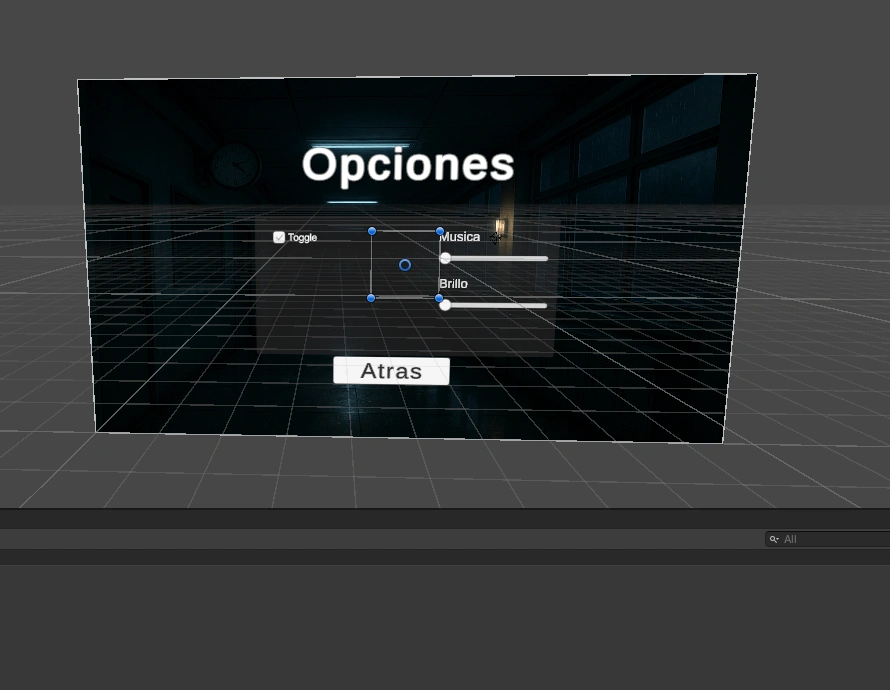Image resolution: width=890 pixels, height=690 pixels.
Task: Select the Brillo label
Action: (454, 284)
